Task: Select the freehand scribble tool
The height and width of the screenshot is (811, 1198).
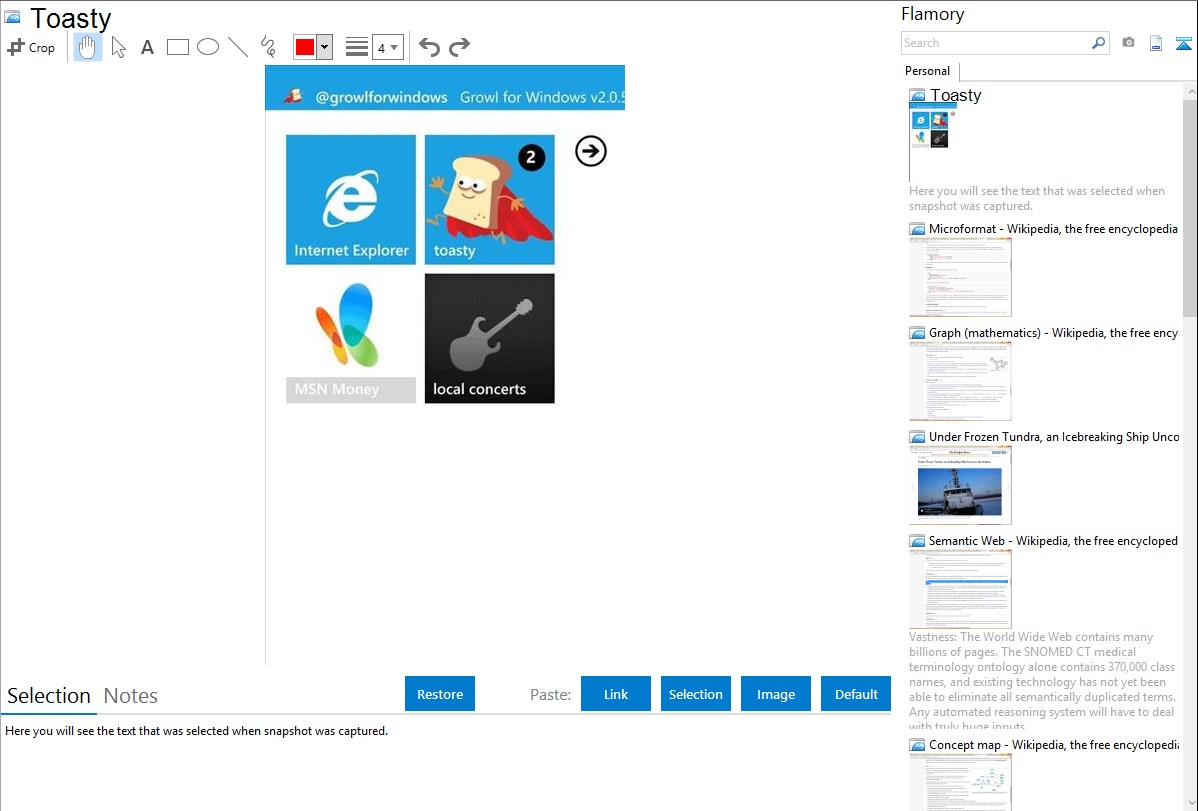Action: pyautogui.click(x=267, y=47)
